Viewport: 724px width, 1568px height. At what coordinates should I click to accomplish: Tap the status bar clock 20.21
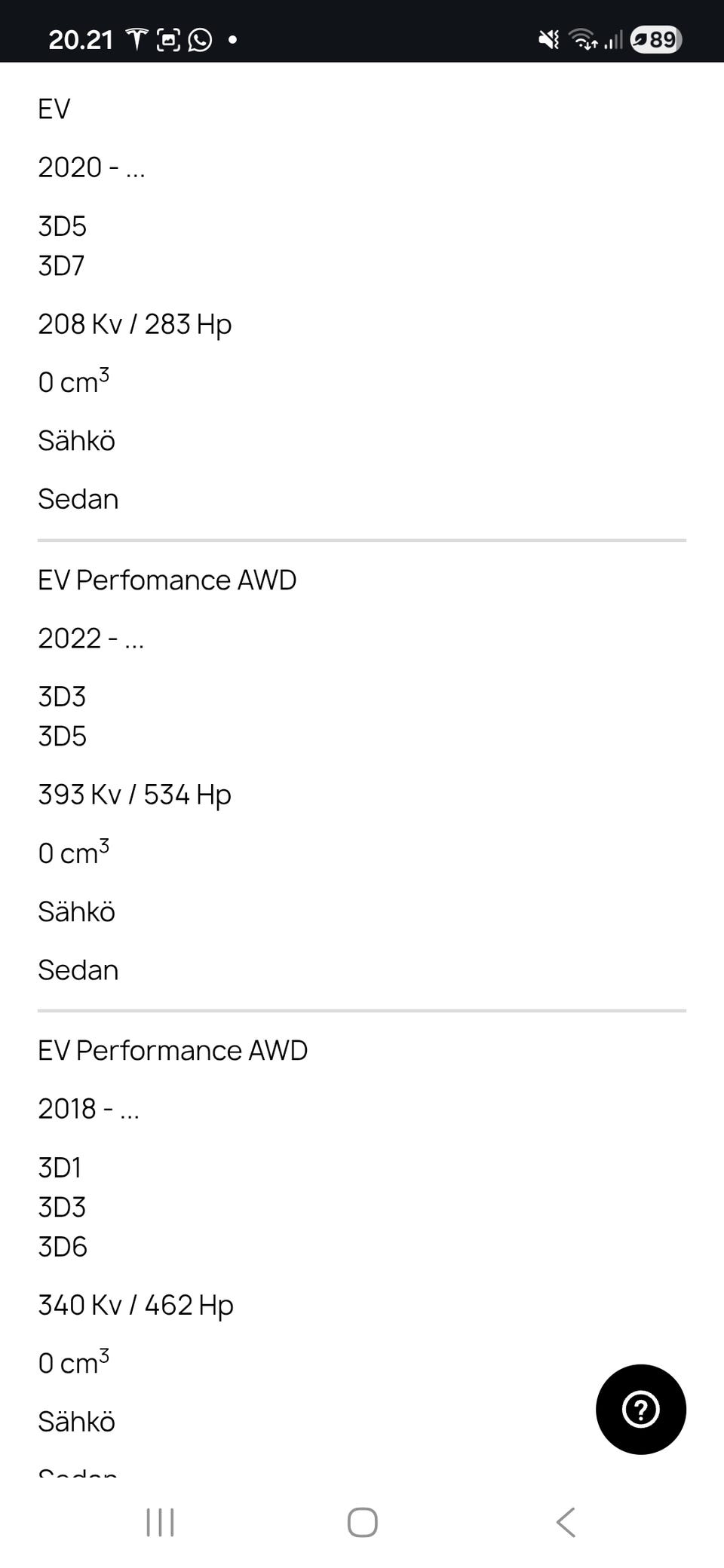pyautogui.click(x=81, y=39)
